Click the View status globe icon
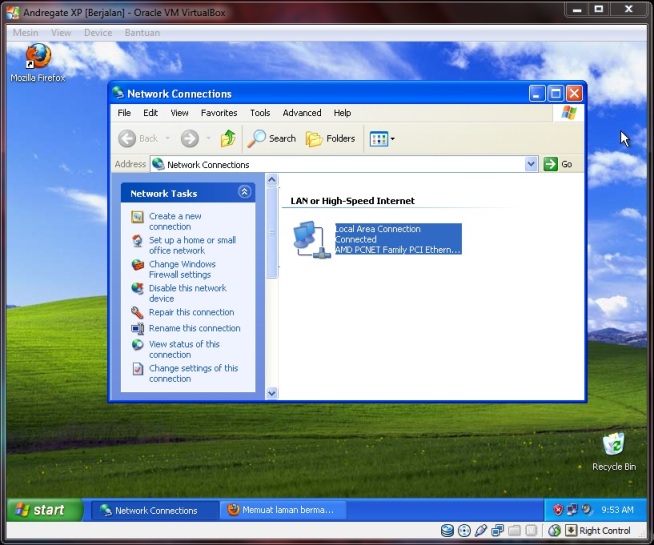 point(137,344)
